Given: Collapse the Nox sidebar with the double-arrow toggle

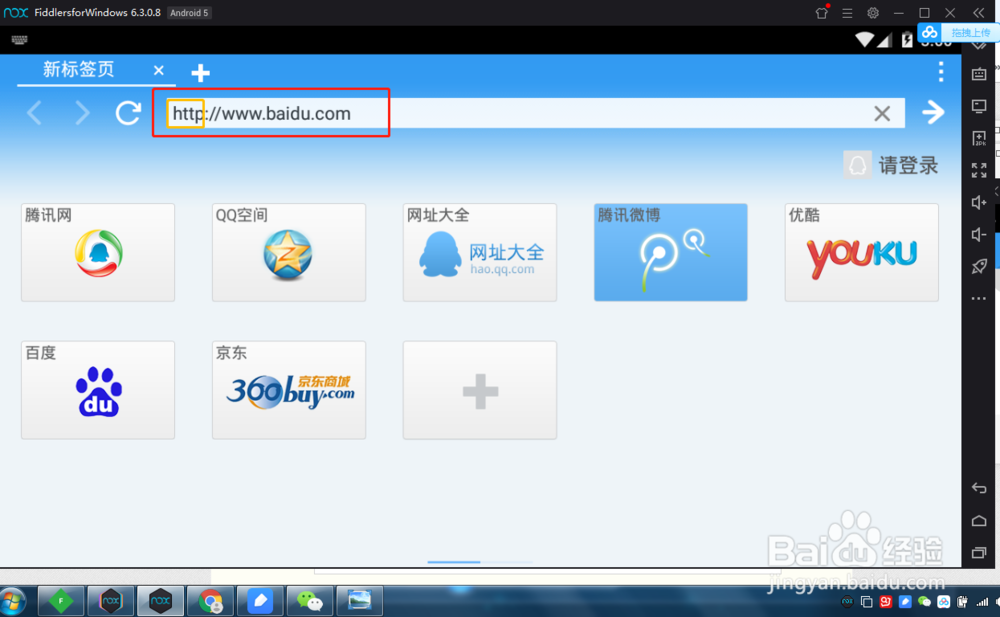Looking at the screenshot, I should point(978,12).
